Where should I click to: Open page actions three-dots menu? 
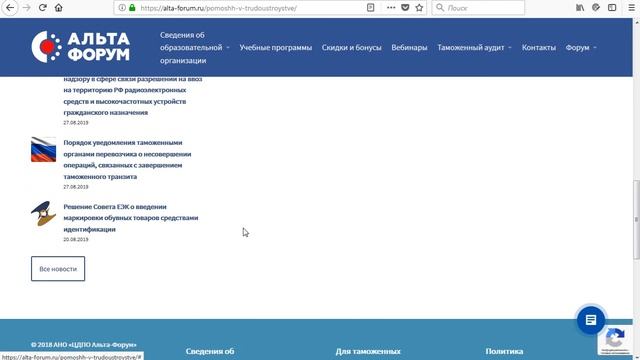pos(391,8)
